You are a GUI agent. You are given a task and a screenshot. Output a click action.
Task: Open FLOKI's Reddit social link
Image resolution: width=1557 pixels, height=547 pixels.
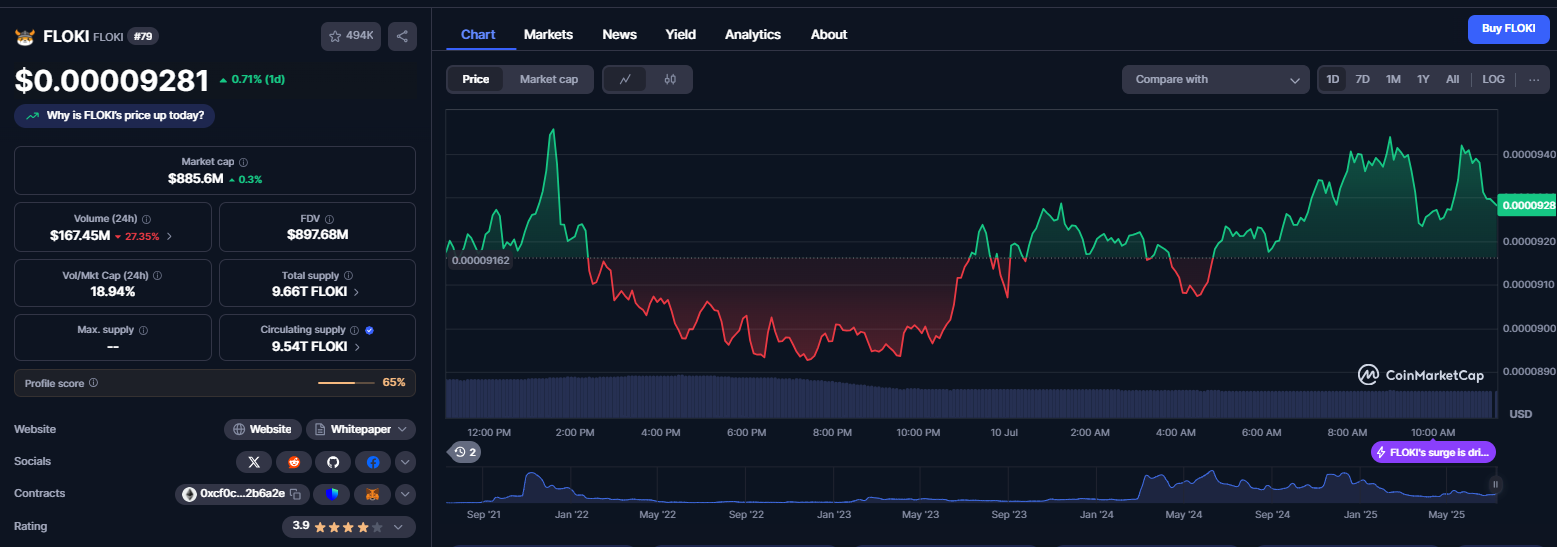(x=294, y=462)
